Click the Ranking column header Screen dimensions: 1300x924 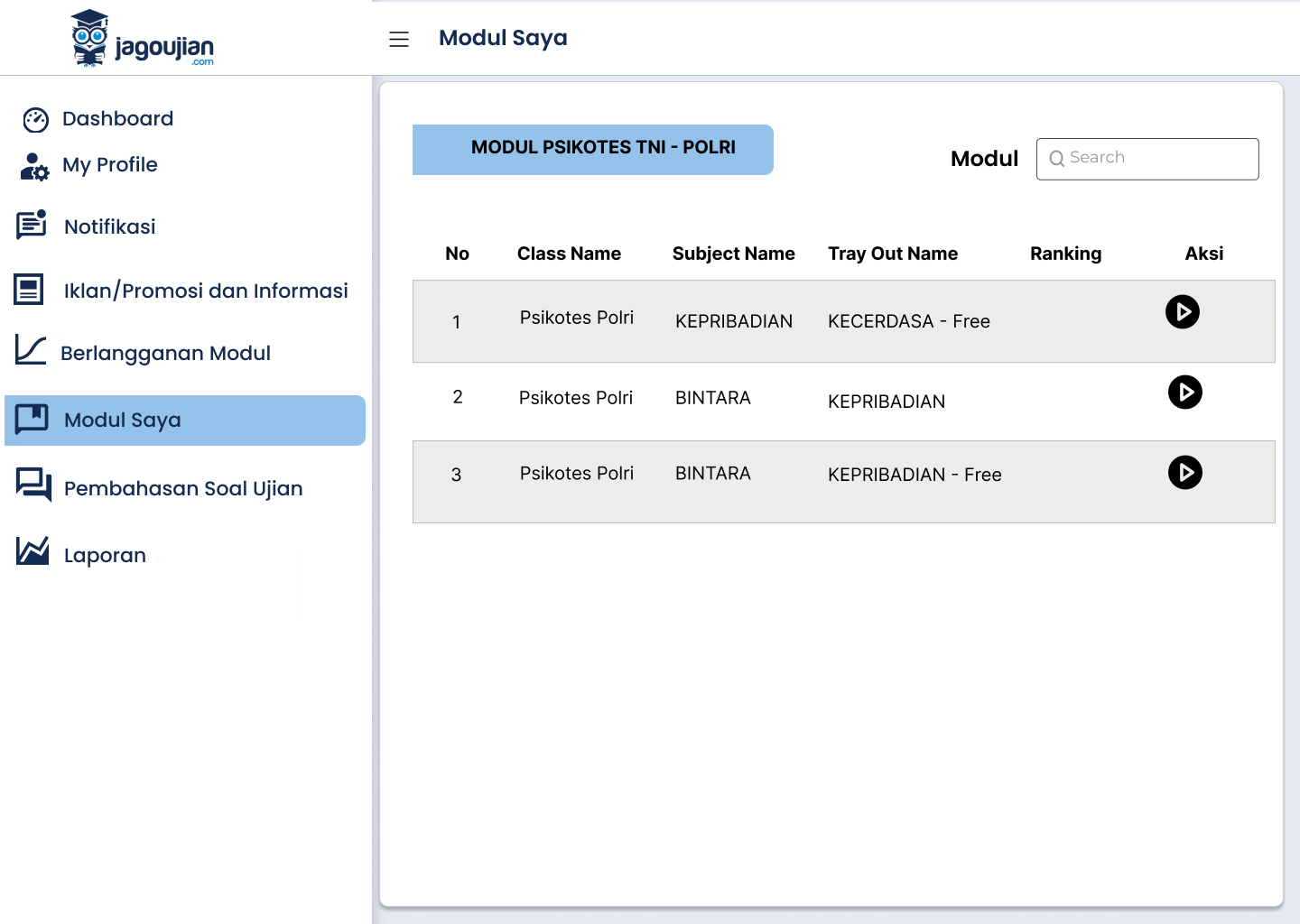click(x=1066, y=254)
